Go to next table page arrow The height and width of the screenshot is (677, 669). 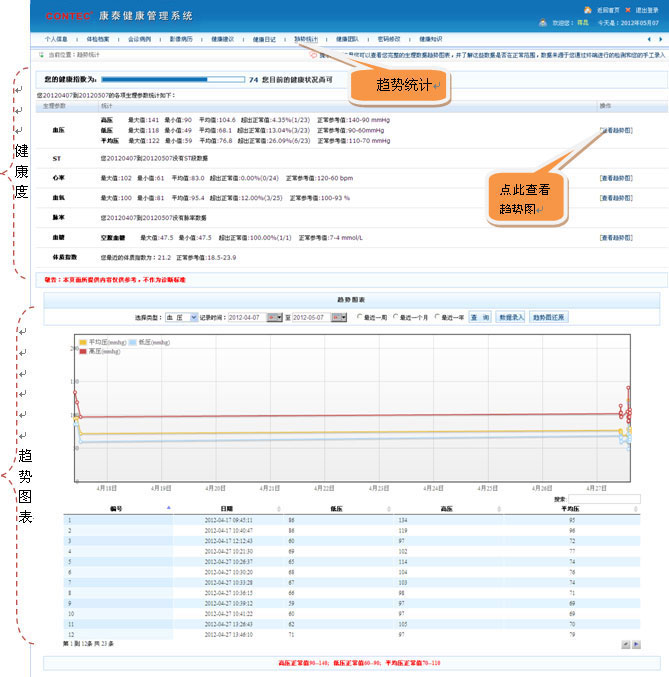pyautogui.click(x=636, y=644)
